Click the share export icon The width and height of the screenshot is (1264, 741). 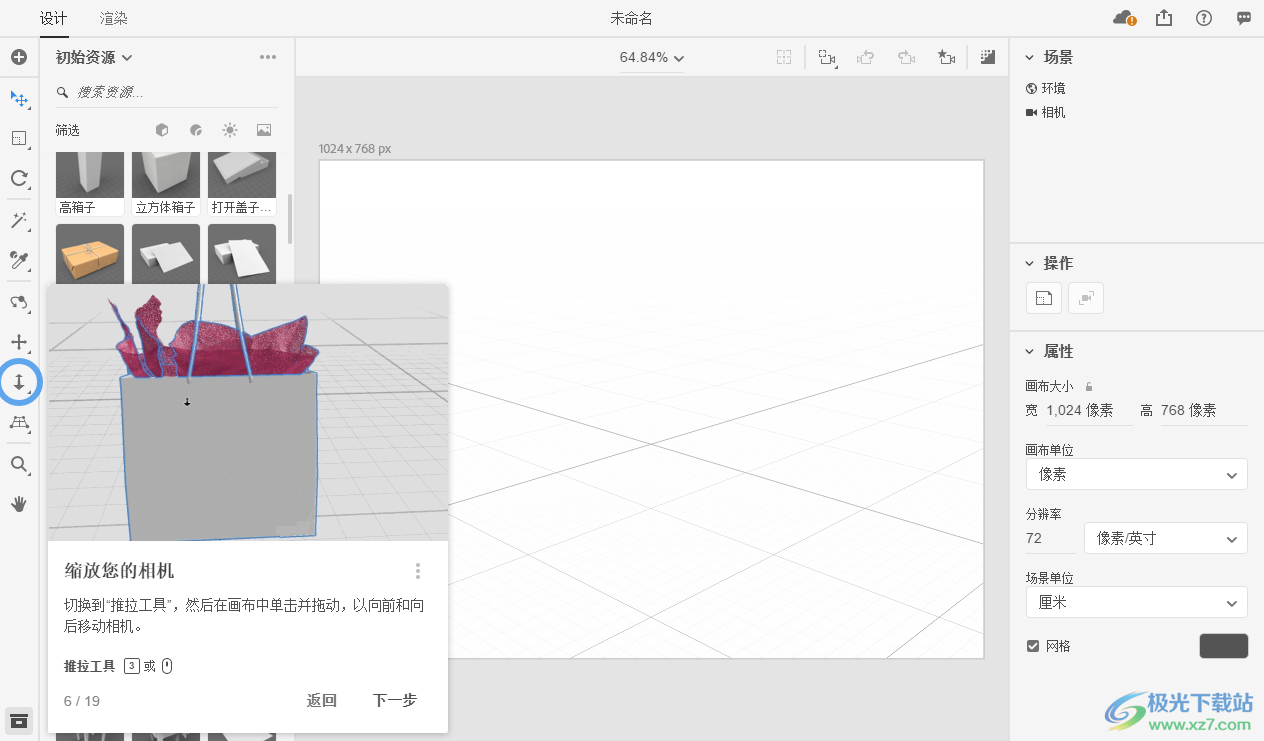pyautogui.click(x=1164, y=18)
